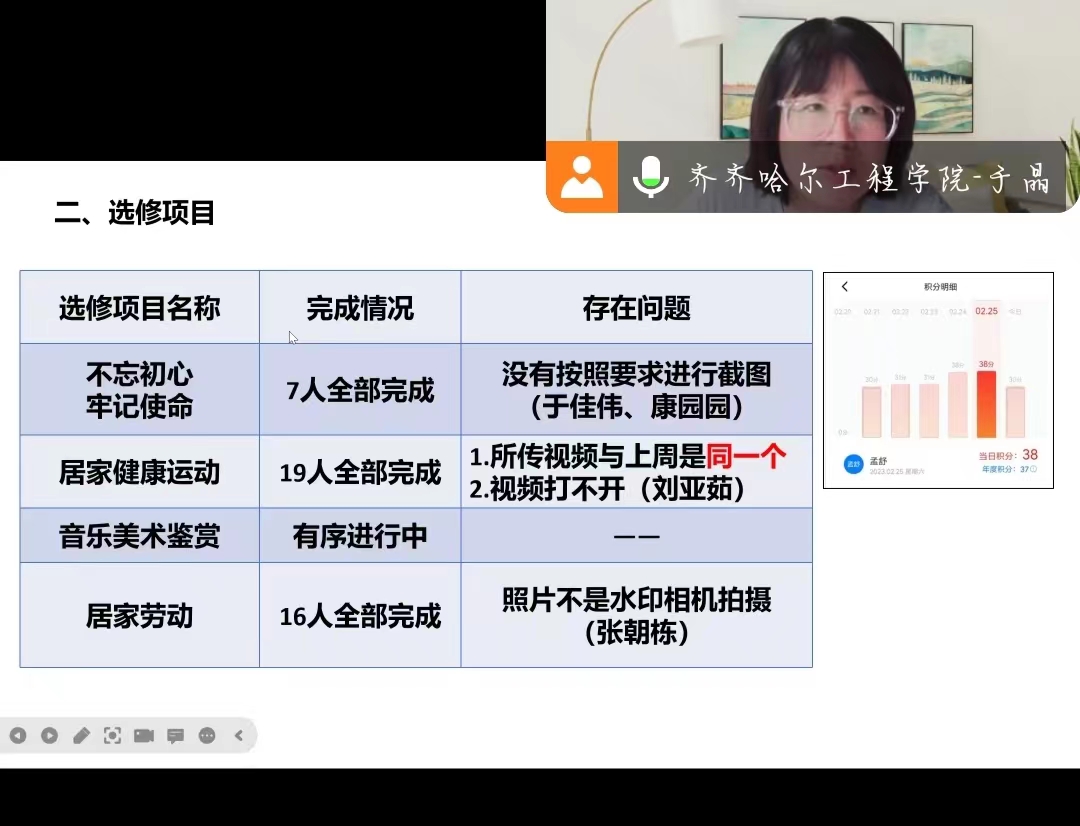This screenshot has width=1080, height=826.
Task: Open the chat comment bubble icon
Action: point(175,736)
